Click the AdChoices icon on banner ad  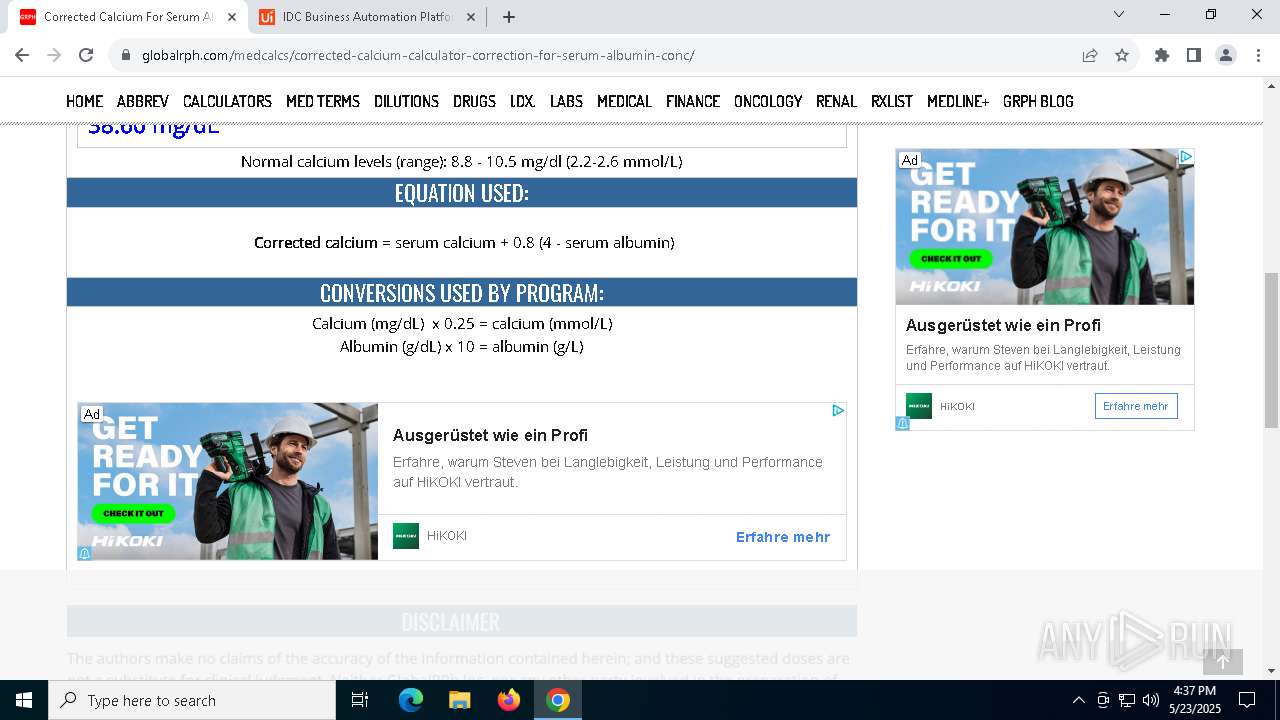coord(838,410)
